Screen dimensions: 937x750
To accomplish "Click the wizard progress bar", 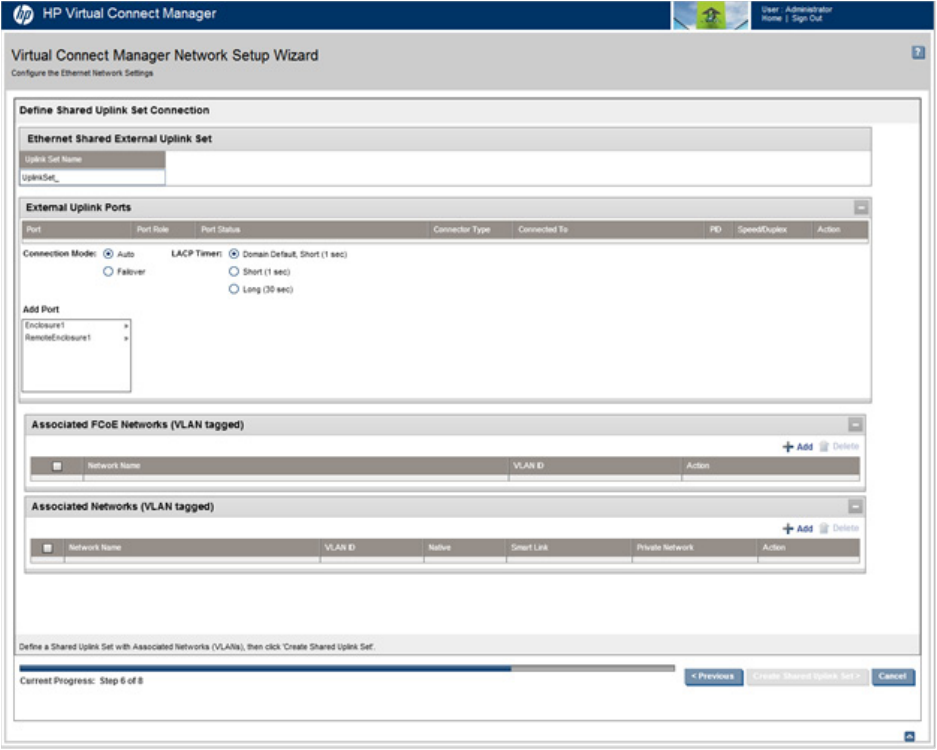I will pos(347,668).
